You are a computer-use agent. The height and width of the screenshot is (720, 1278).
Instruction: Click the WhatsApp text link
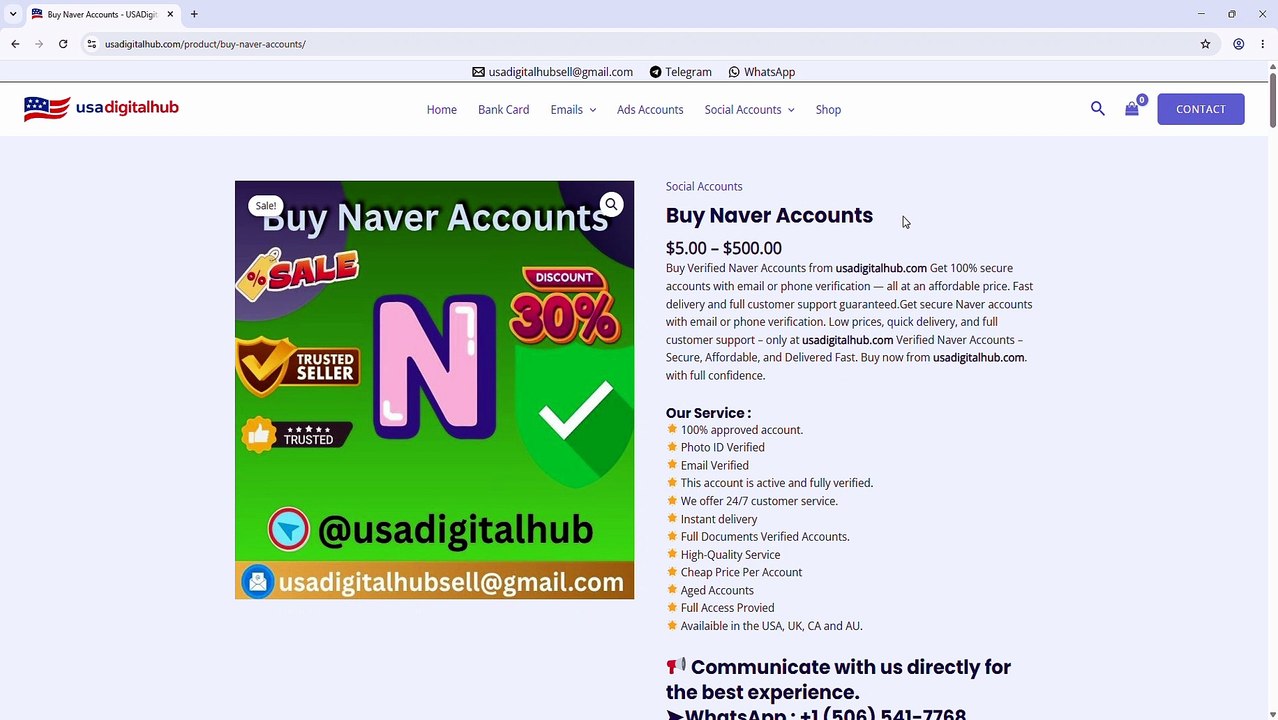(769, 72)
